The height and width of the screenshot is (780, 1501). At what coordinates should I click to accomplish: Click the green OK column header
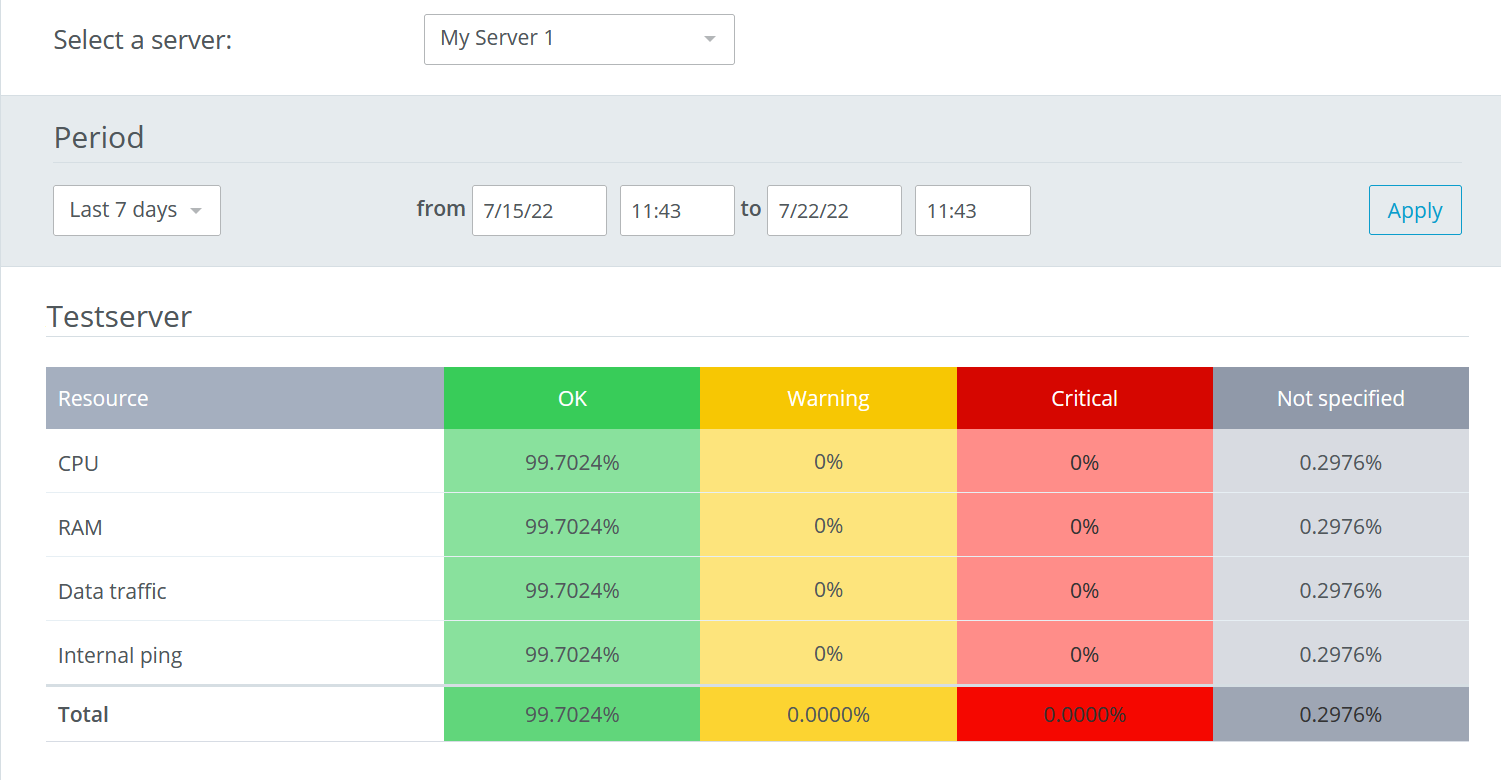pyautogui.click(x=572, y=398)
